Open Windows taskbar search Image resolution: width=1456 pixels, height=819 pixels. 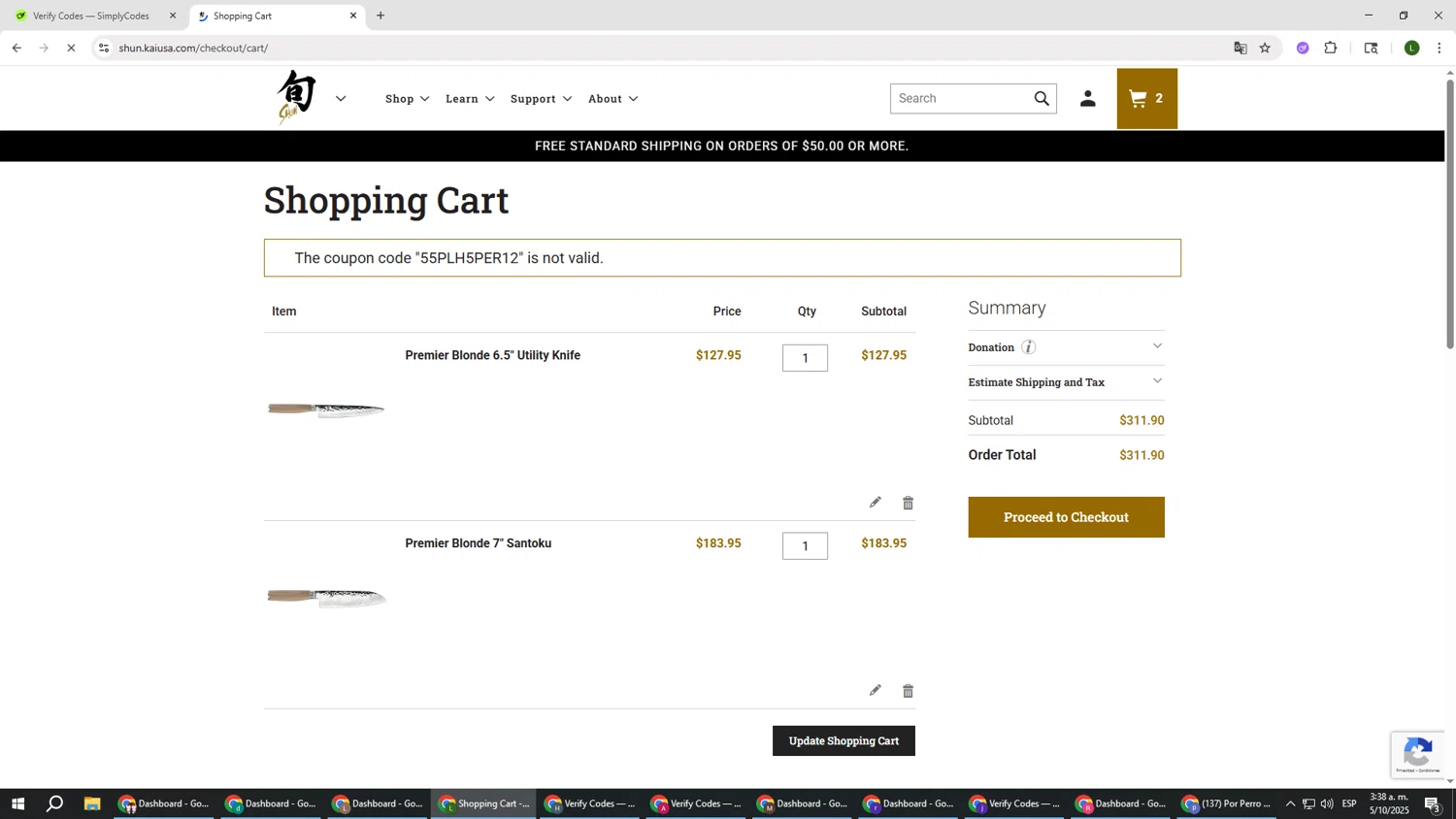[x=55, y=803]
